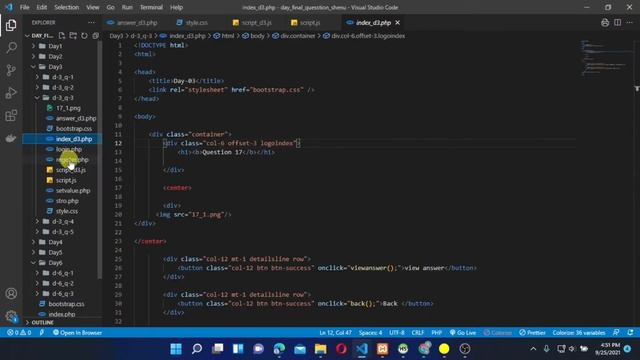This screenshot has width=640, height=360.
Task: Click Colorize variables status item
Action: pyautogui.click(x=579, y=333)
